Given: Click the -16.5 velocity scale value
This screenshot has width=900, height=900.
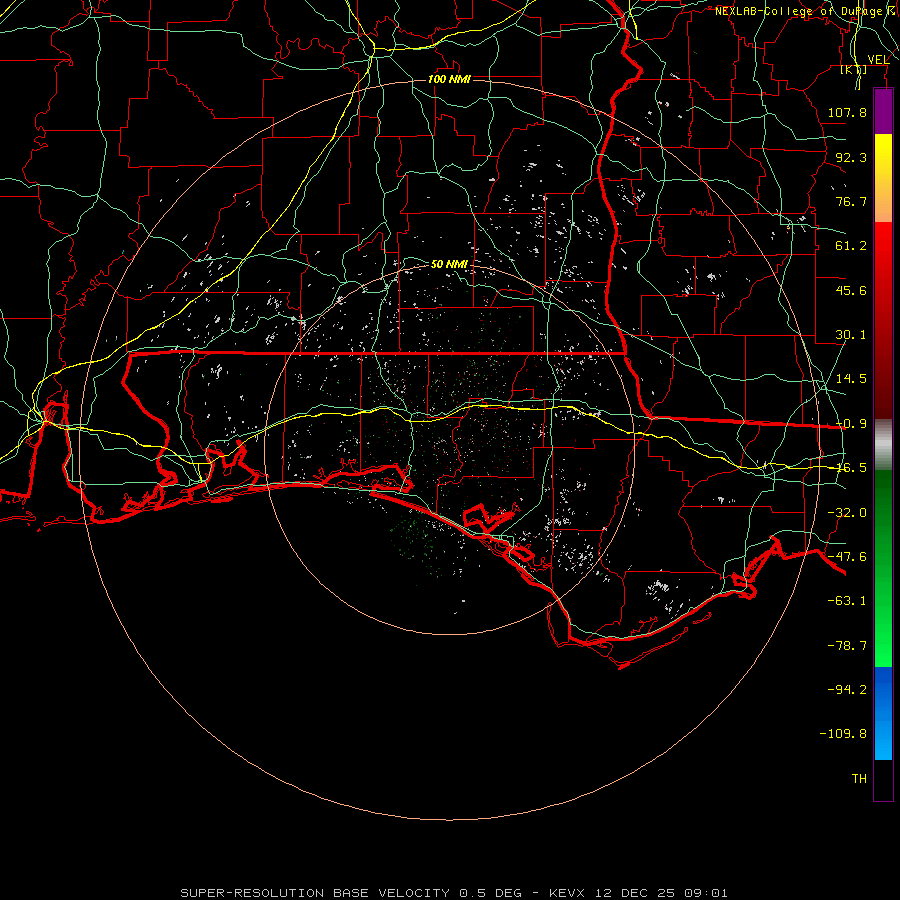Looking at the screenshot, I should (851, 468).
